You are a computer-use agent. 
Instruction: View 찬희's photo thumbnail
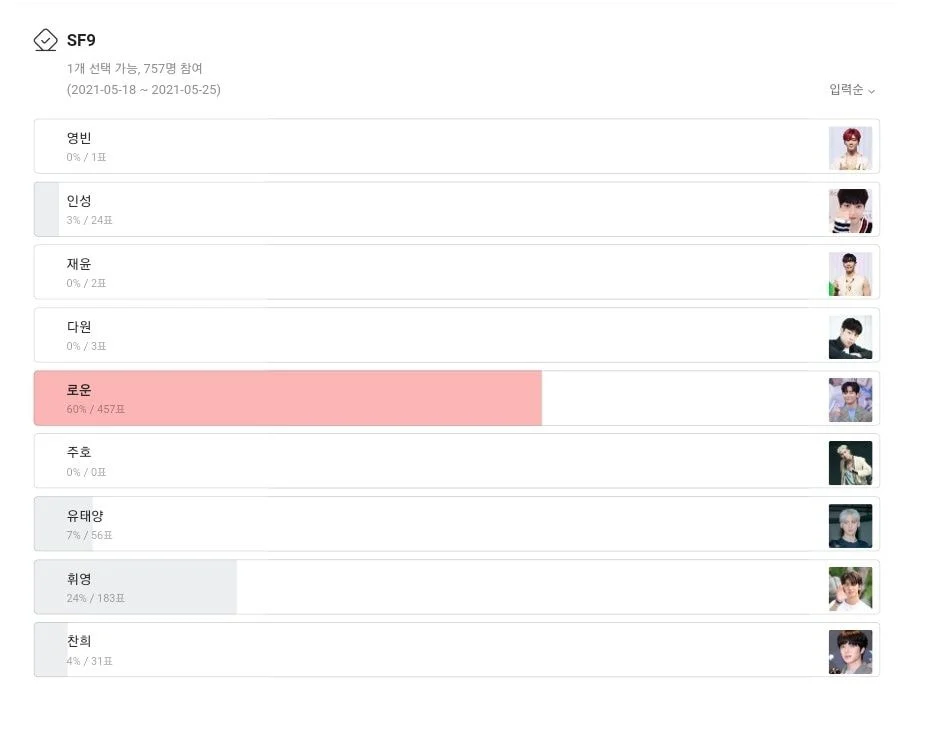850,652
